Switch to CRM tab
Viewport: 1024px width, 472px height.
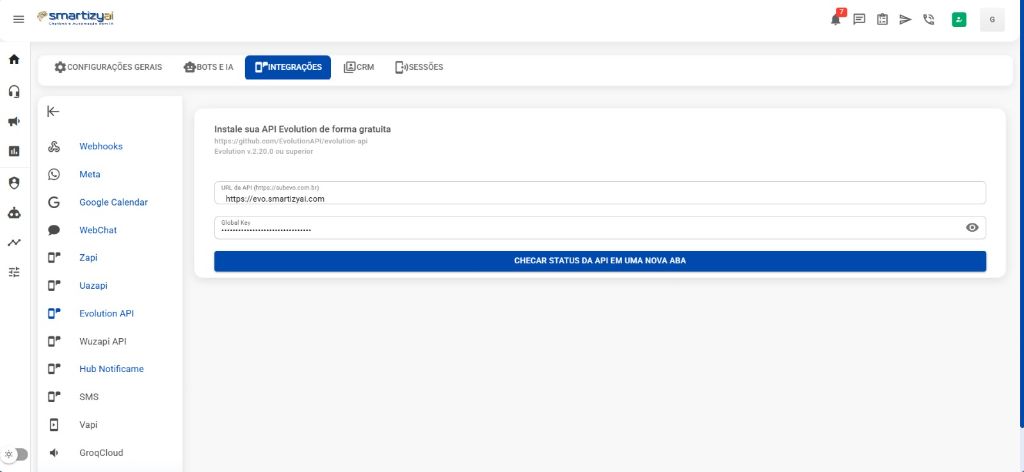tap(359, 67)
